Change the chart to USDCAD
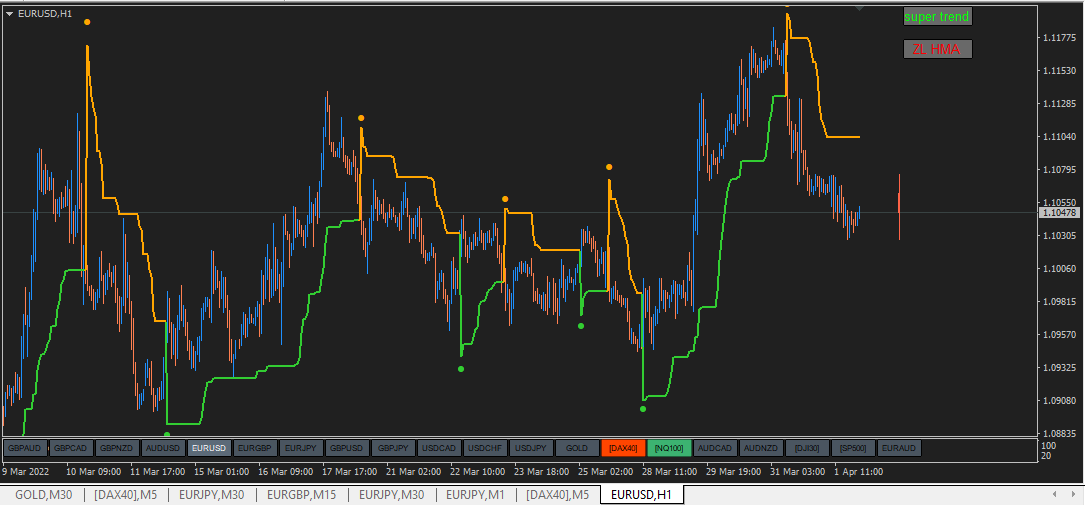The width and height of the screenshot is (1085, 506). [439, 449]
